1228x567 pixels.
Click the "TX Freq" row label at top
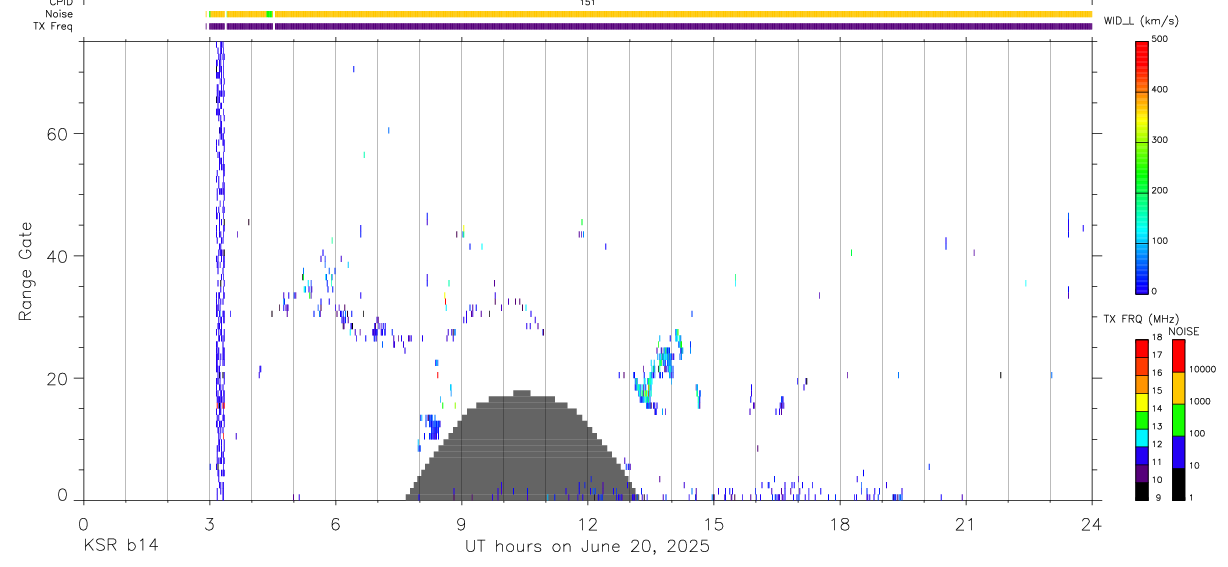click(x=53, y=26)
